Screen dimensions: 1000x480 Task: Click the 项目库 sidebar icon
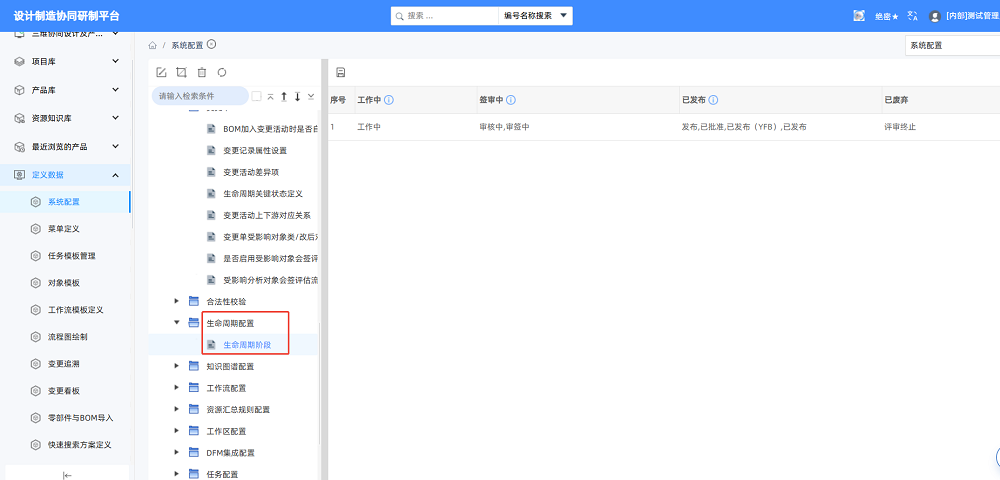[x=19, y=61]
